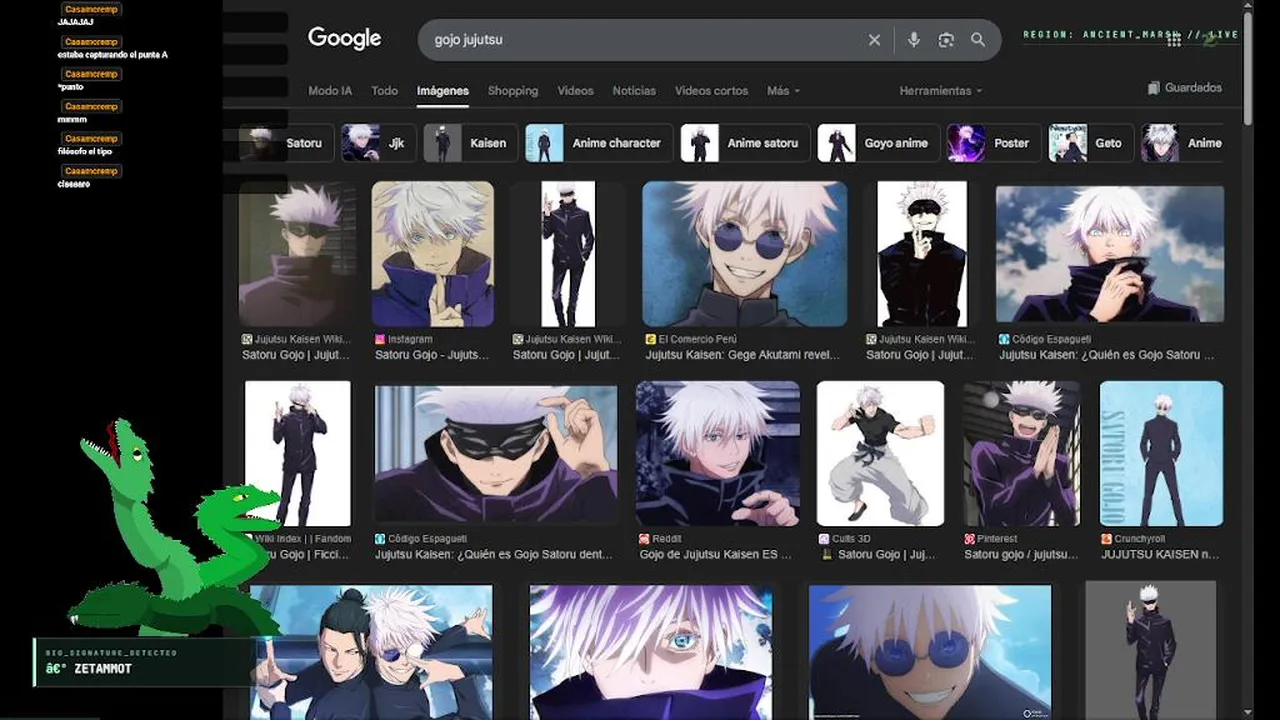Start voice search with the microphone icon
Image resolution: width=1280 pixels, height=720 pixels.
tap(913, 40)
